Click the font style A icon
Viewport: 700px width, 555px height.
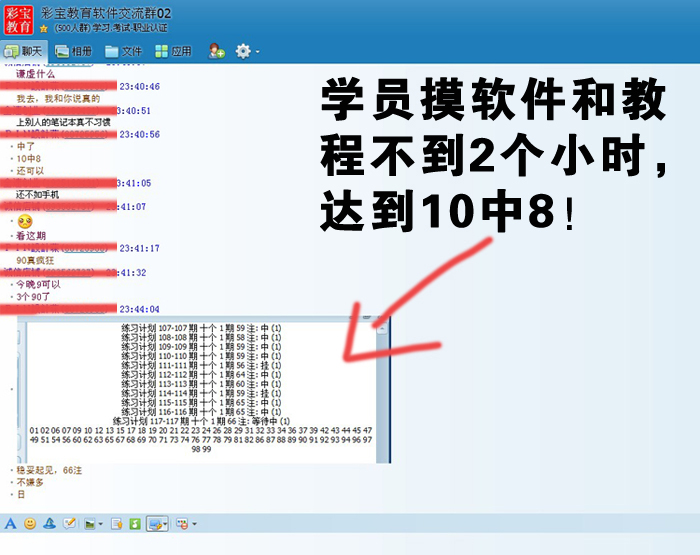(11, 523)
